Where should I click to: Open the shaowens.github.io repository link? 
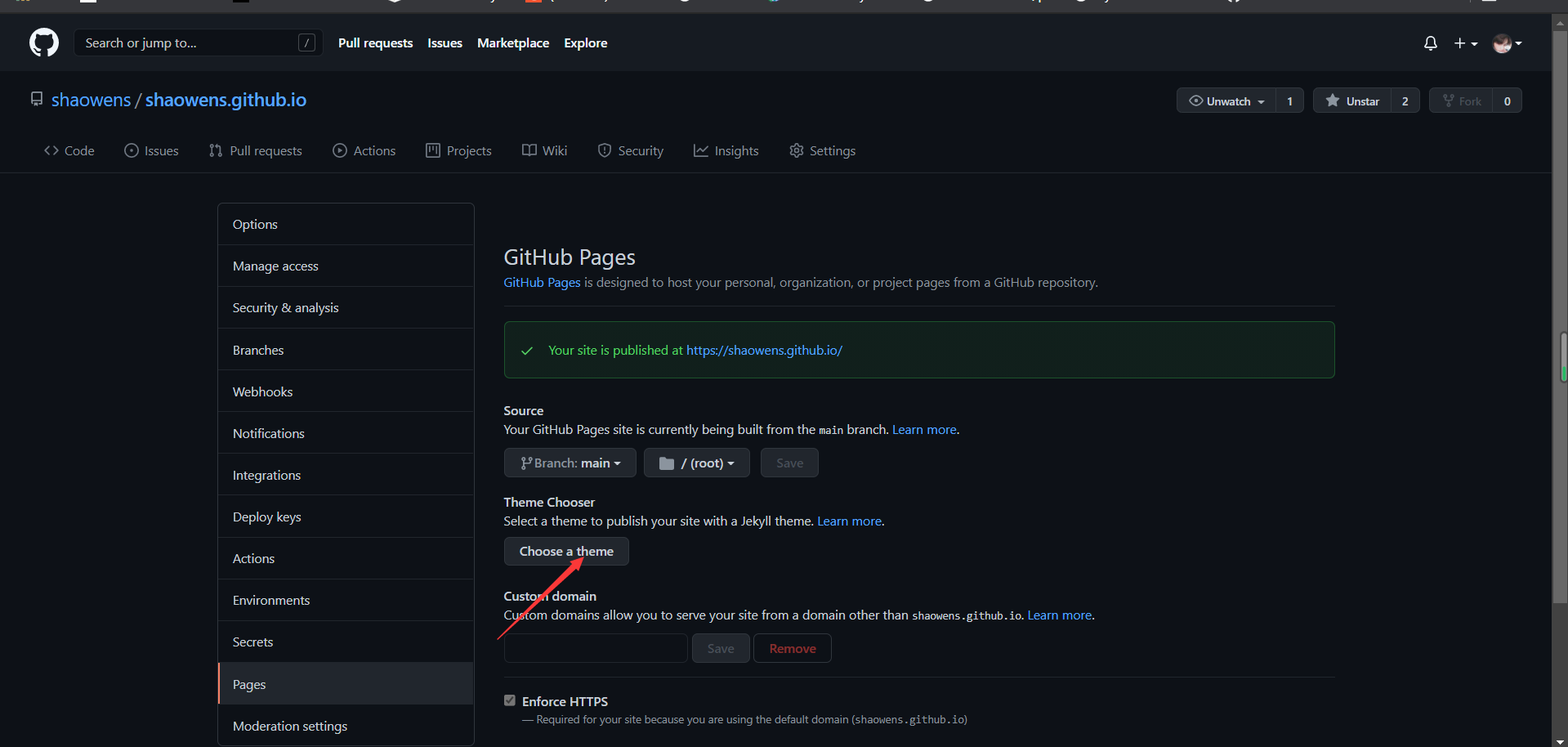[226, 100]
